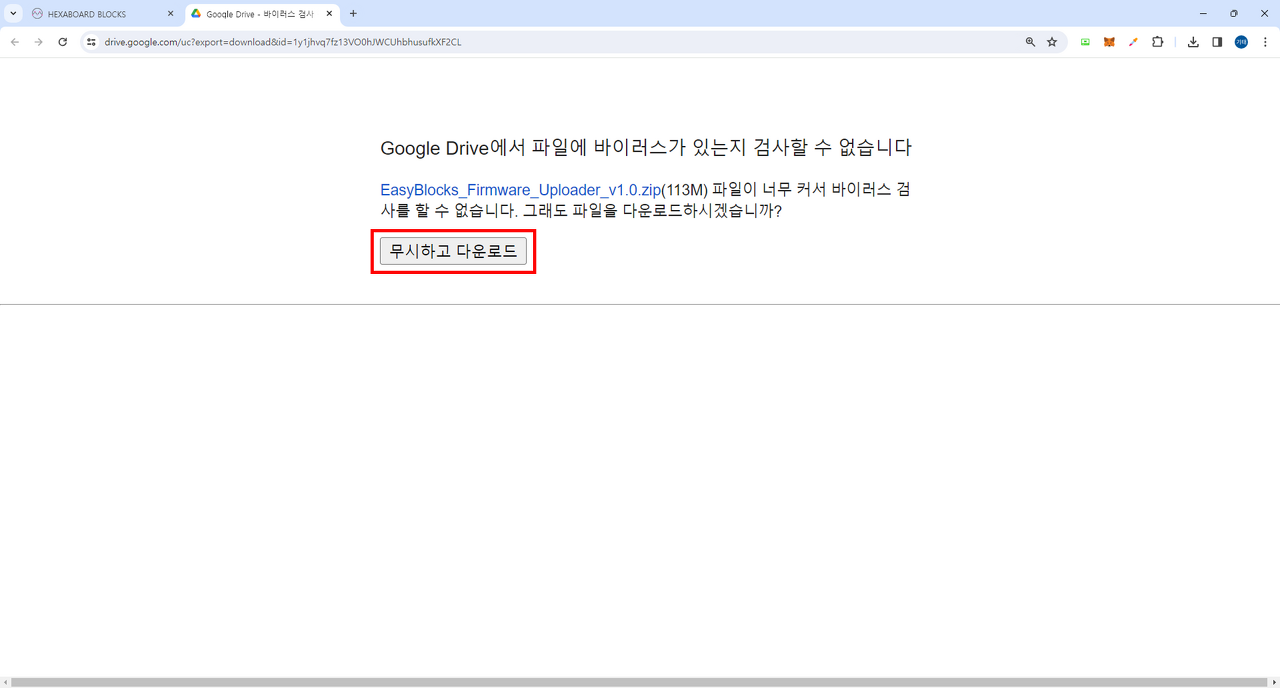1280x688 pixels.
Task: Expand the tab search dropdown arrow
Action: click(x=13, y=14)
